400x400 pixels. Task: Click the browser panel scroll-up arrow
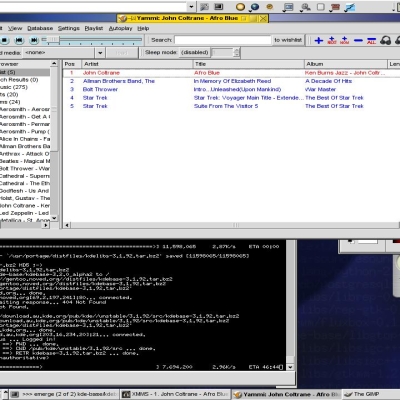54,63
